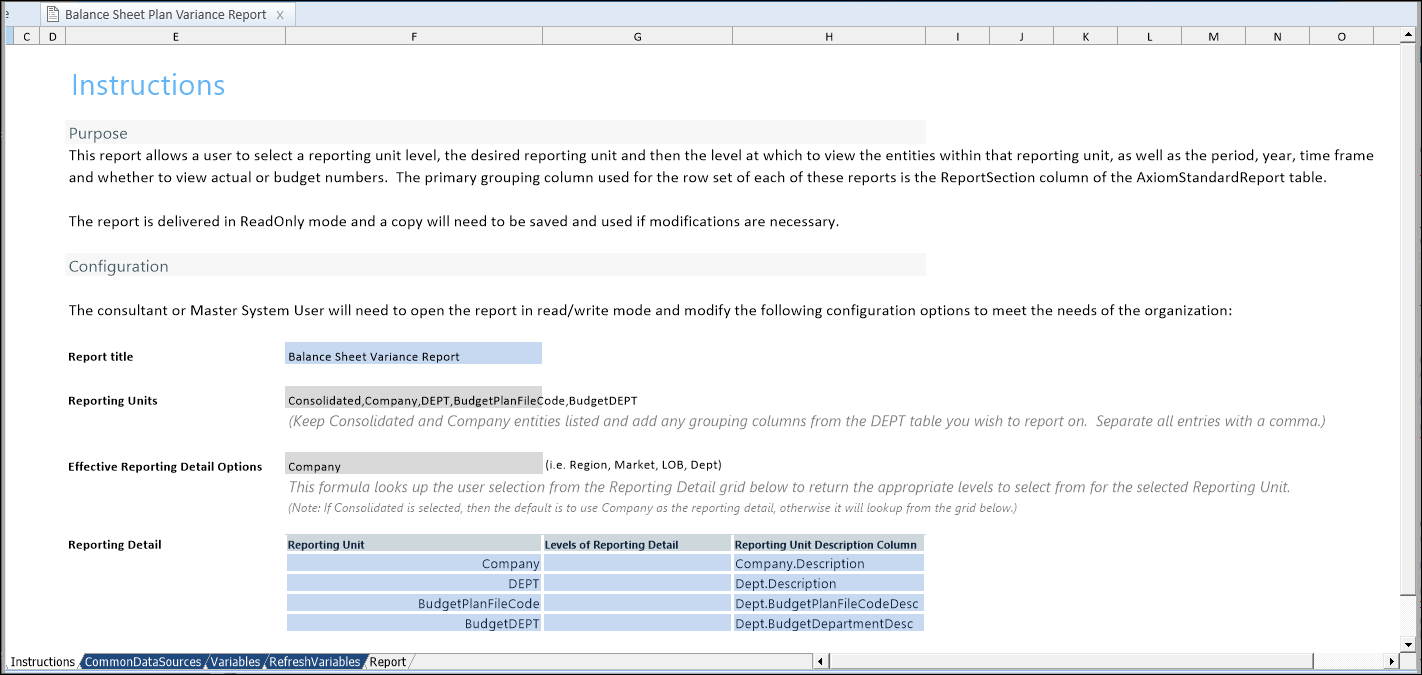Viewport: 1422px width, 675px height.
Task: Click the 'Reporting Detail' label
Action: (x=115, y=545)
